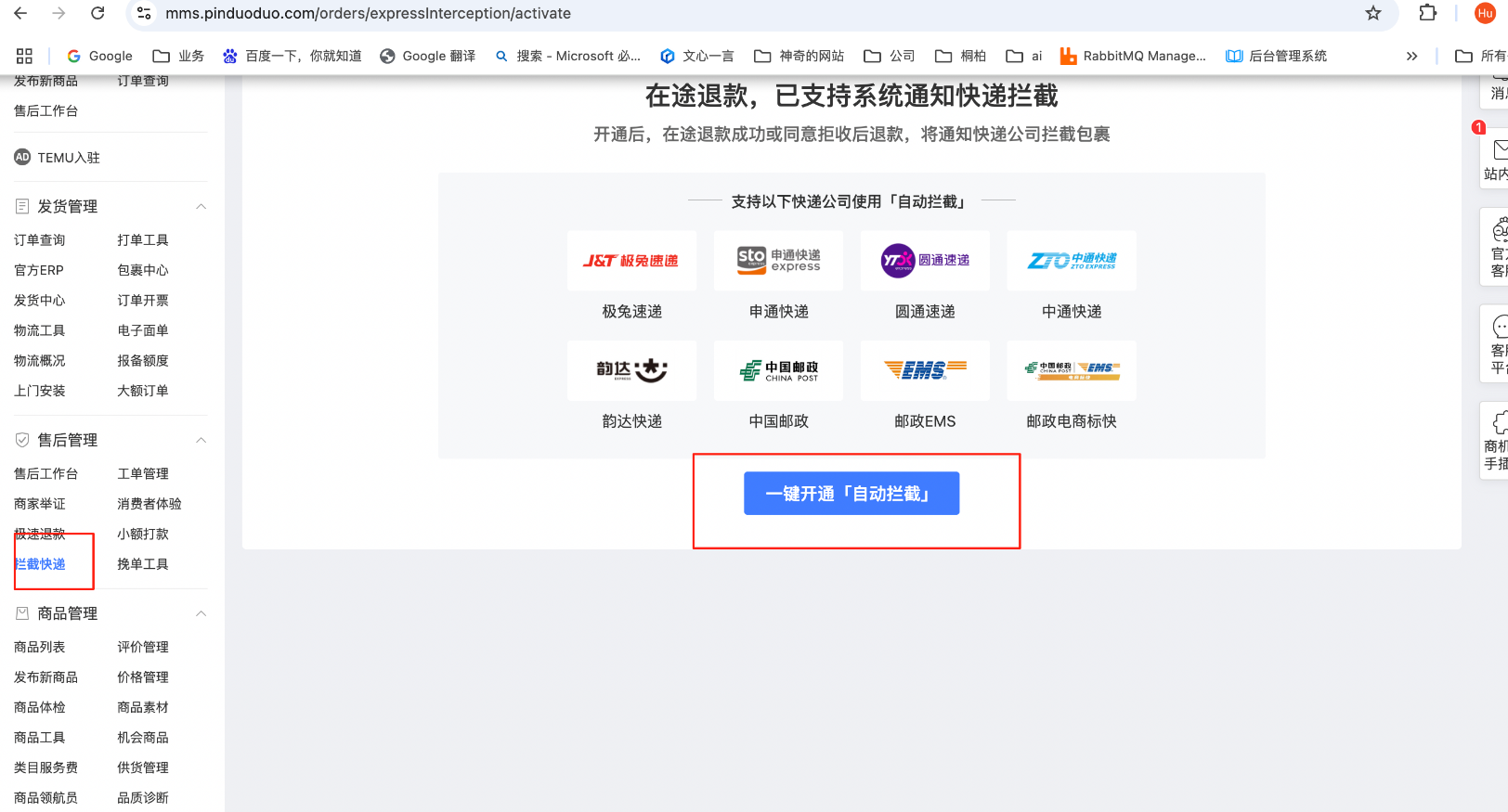The height and width of the screenshot is (812, 1508).
Task: Open 物流概况 in sidebar
Action: pos(40,361)
